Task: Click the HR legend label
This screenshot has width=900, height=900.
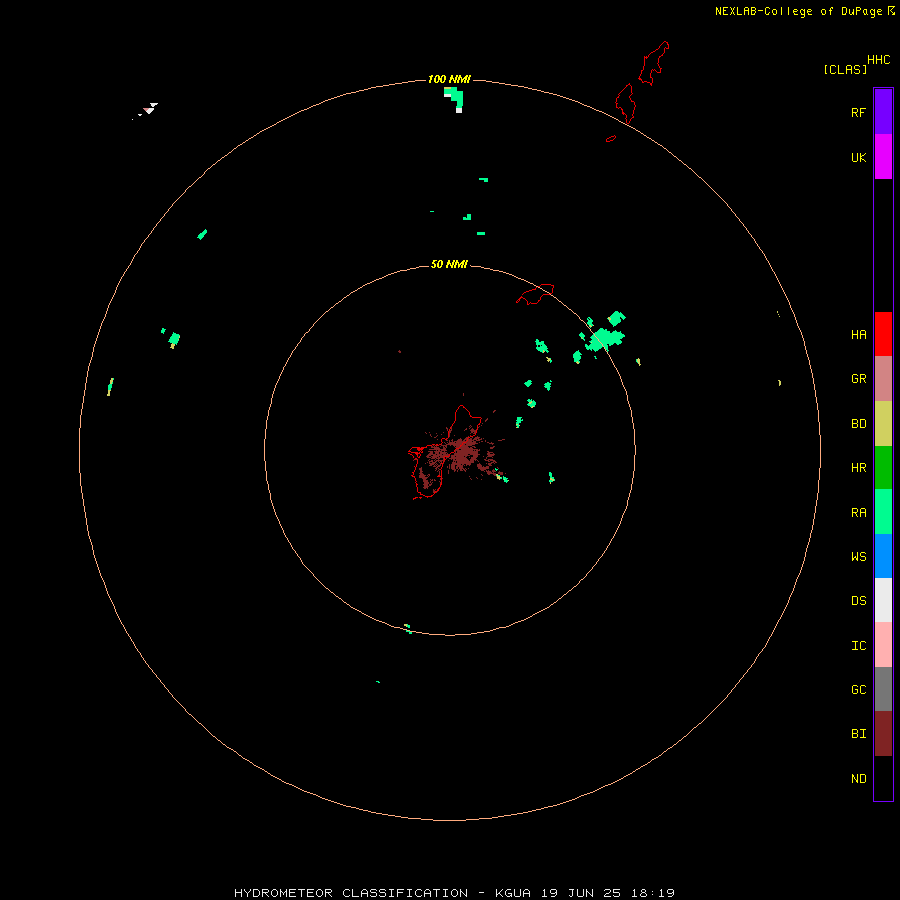Action: [858, 468]
